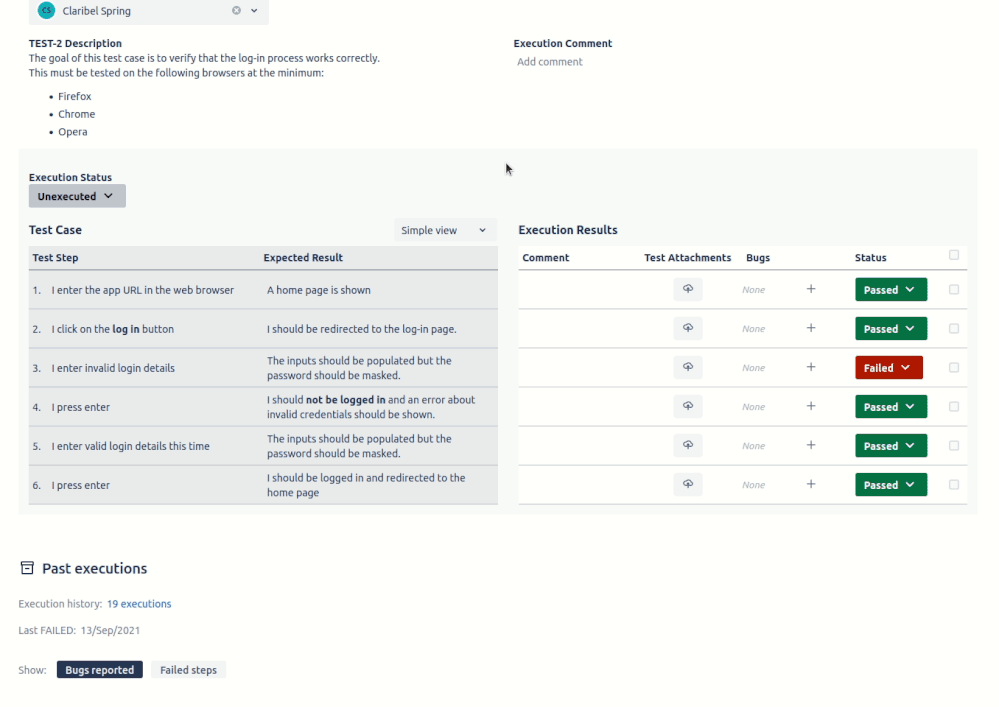Open the Simple view dropdown
Viewport: 999px width, 707px height.
[x=445, y=230]
